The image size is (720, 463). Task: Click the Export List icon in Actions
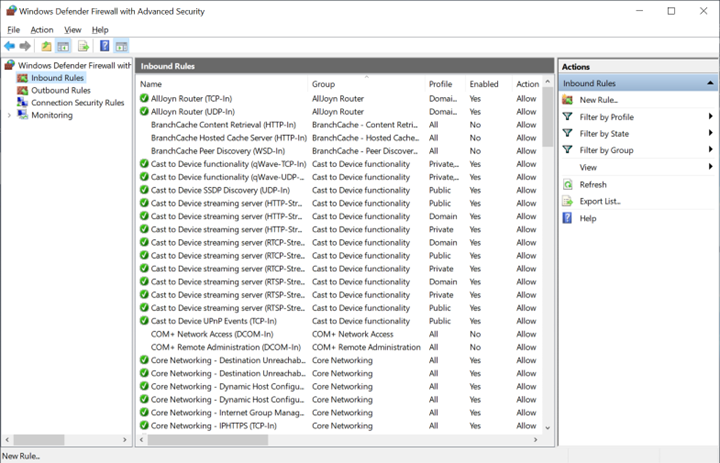[568, 201]
